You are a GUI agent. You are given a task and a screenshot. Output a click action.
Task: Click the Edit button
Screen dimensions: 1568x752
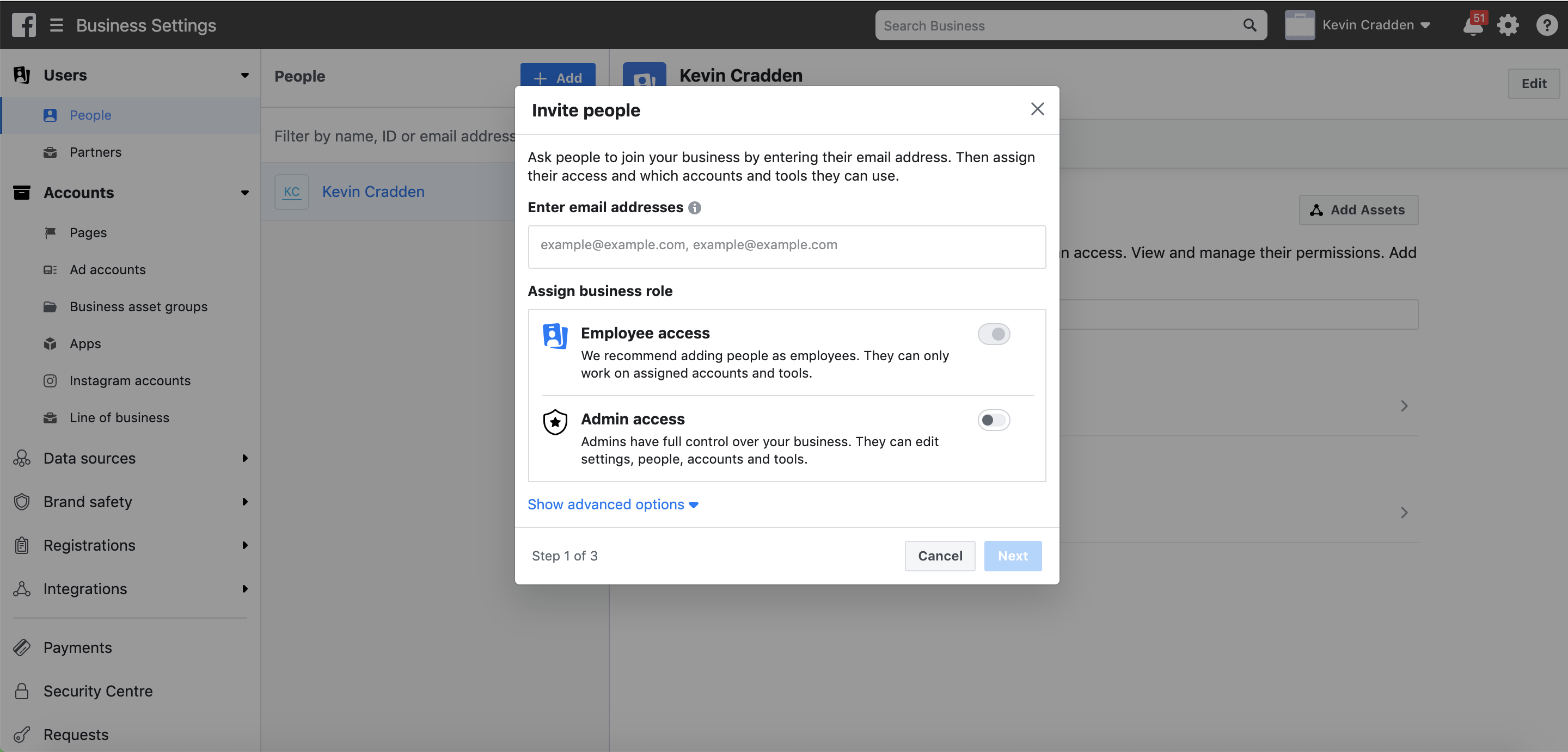pos(1533,83)
